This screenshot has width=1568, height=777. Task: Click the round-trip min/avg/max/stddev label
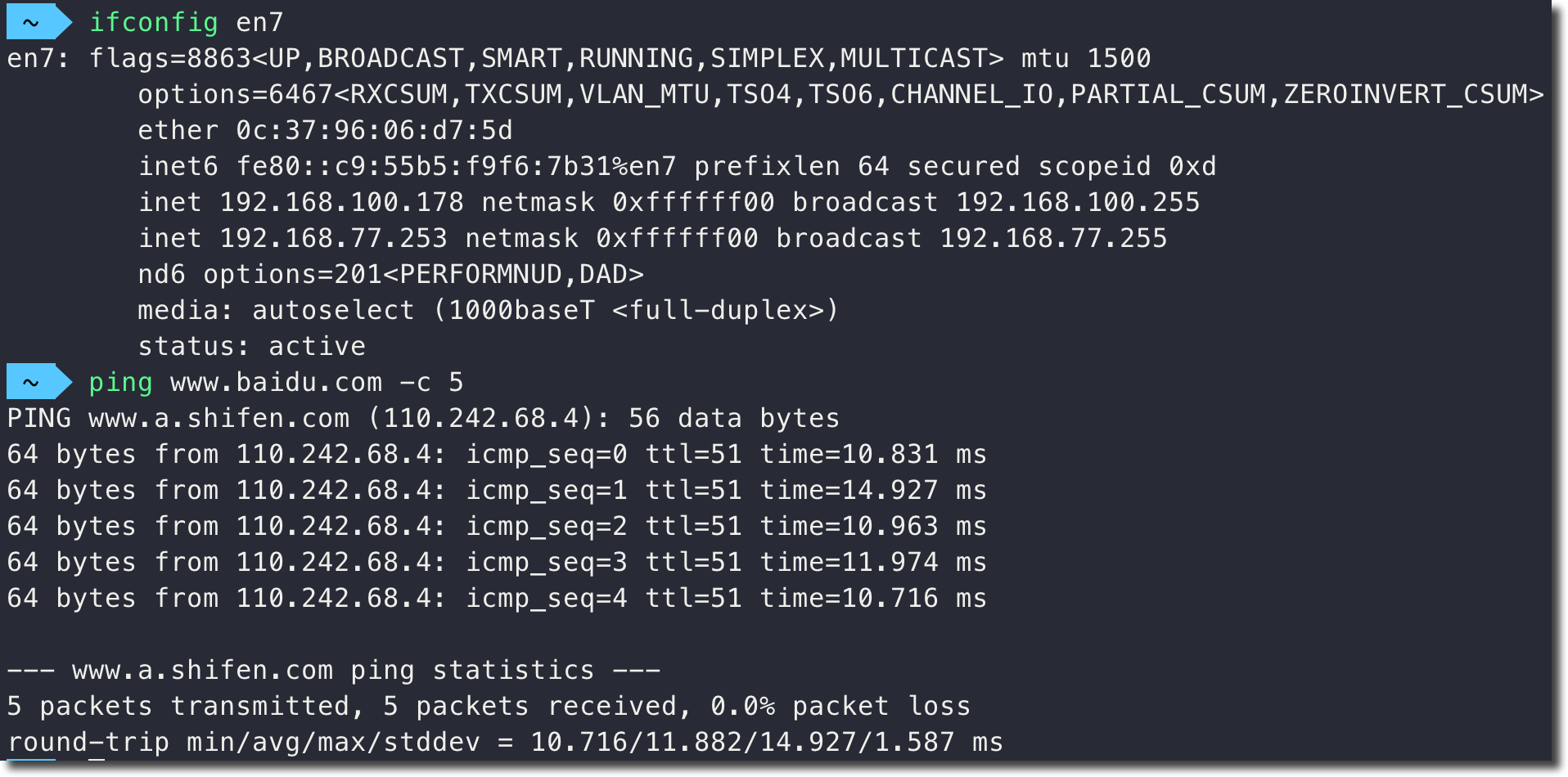[x=243, y=742]
